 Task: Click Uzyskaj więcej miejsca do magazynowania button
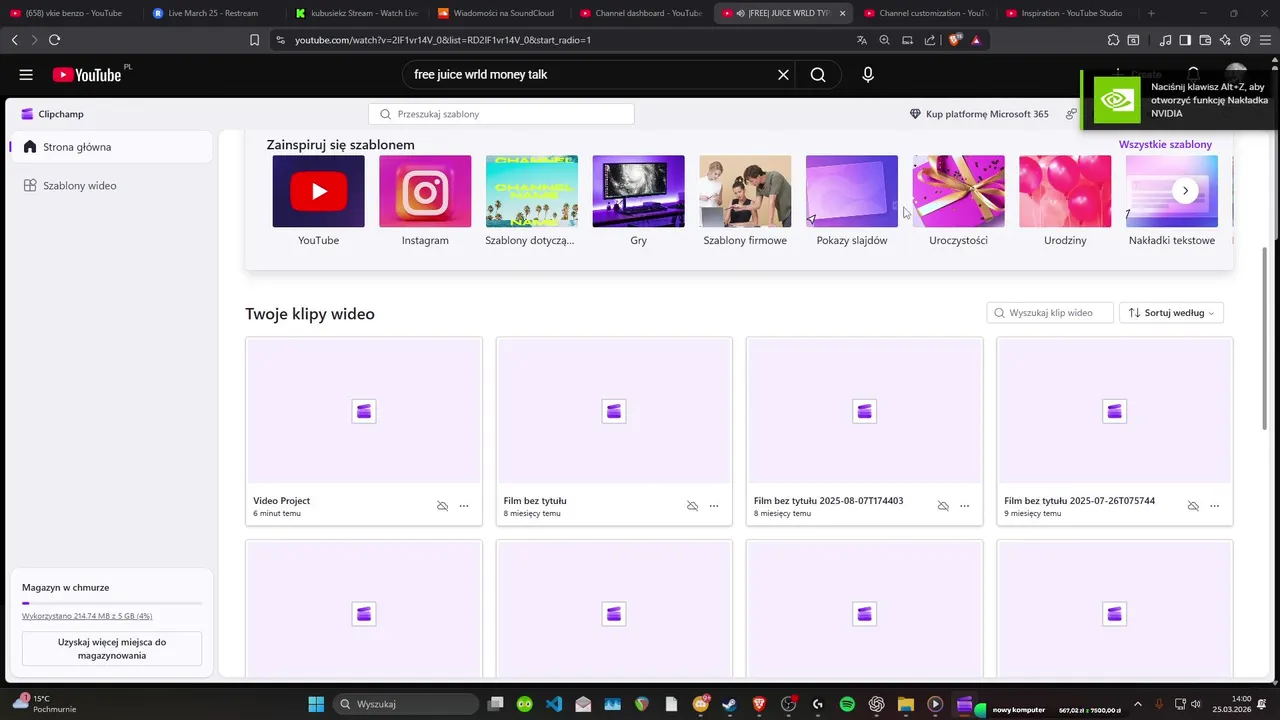point(112,649)
